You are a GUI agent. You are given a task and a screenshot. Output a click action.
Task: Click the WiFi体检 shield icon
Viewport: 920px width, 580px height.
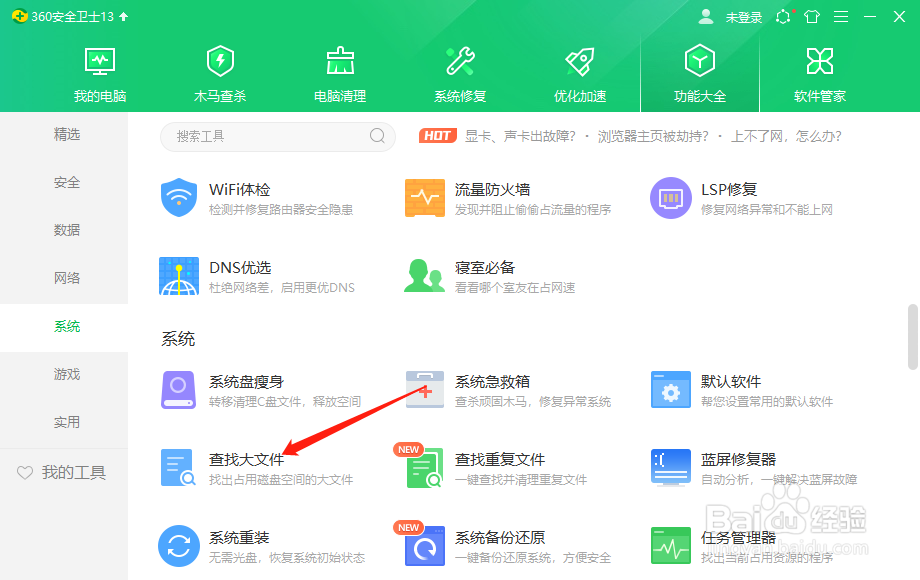coord(178,198)
